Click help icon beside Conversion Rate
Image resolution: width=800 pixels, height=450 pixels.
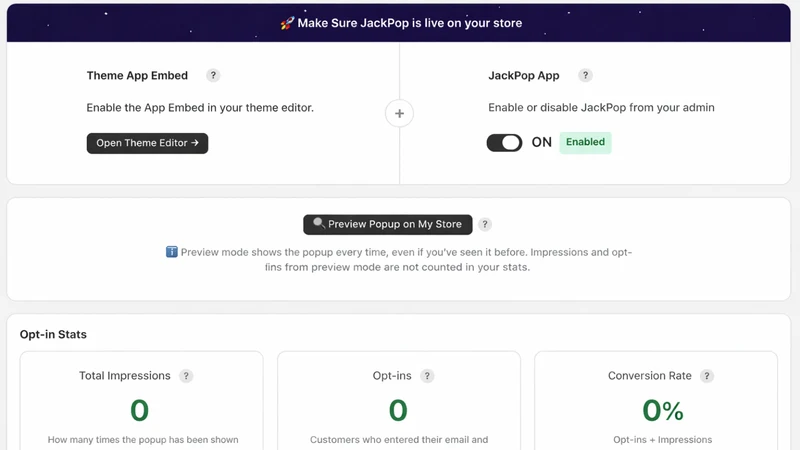click(707, 376)
